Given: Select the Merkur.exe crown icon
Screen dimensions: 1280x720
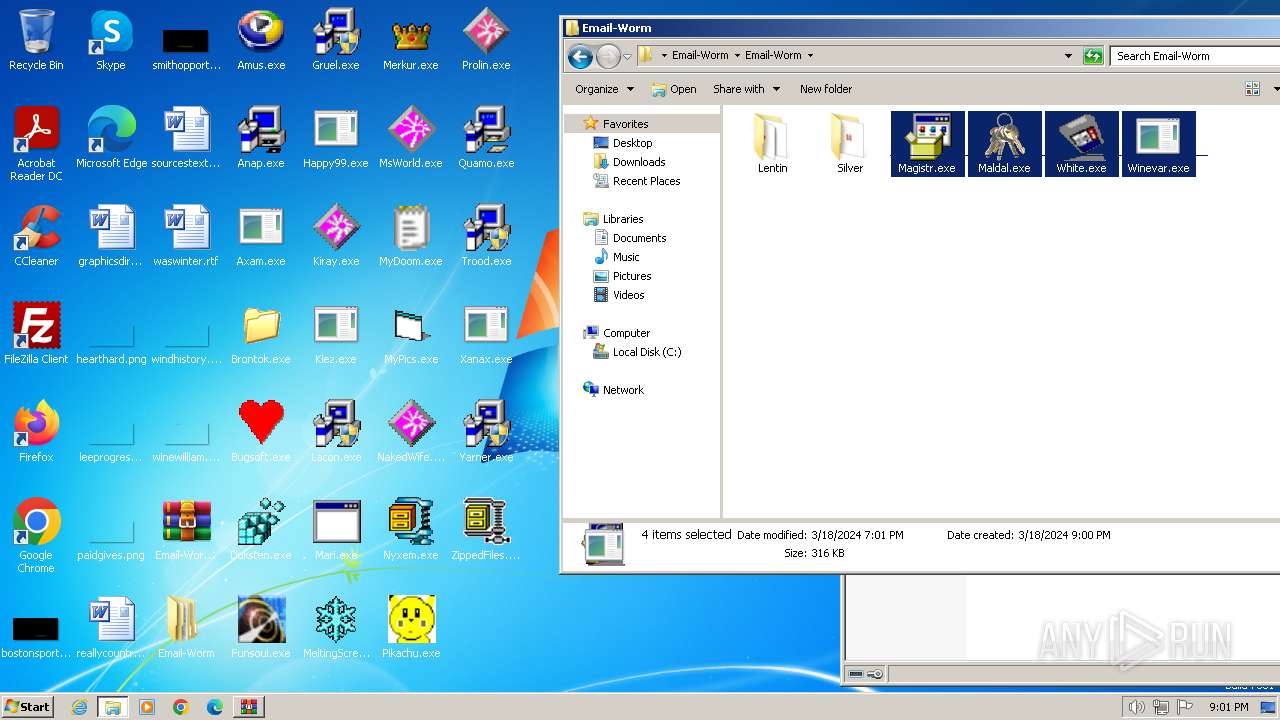Looking at the screenshot, I should [411, 40].
